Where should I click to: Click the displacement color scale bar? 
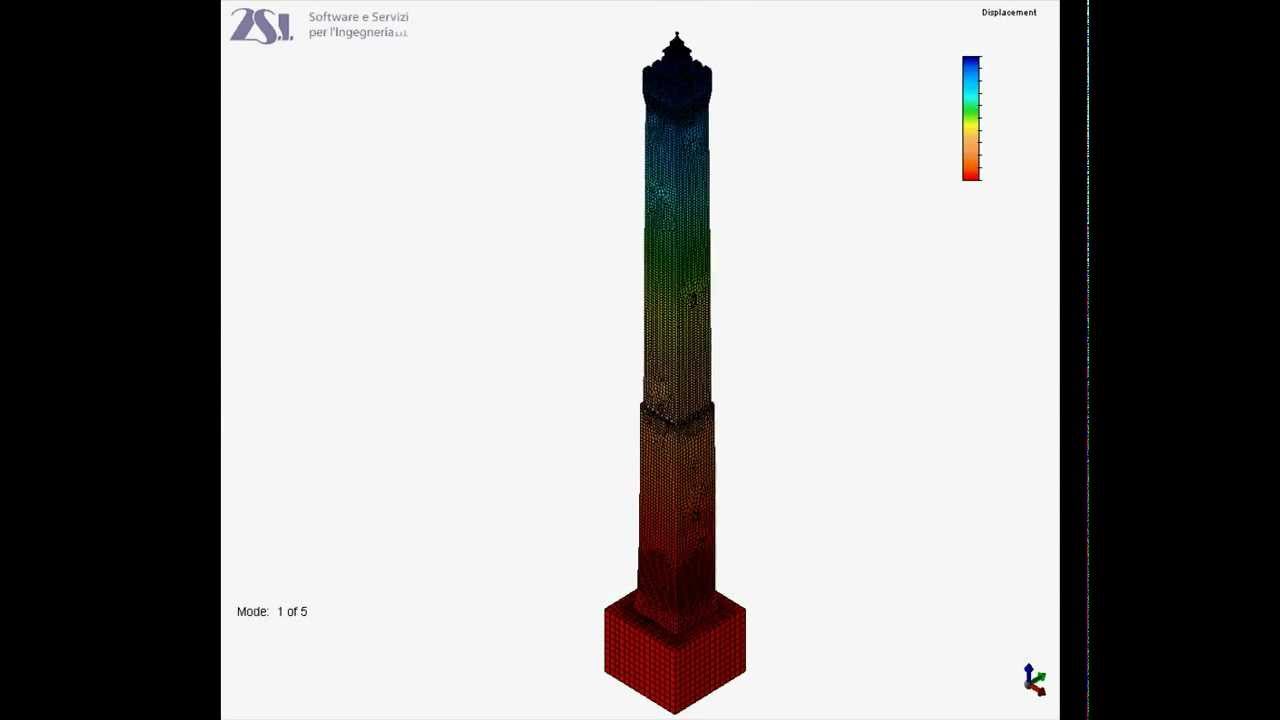click(x=971, y=118)
